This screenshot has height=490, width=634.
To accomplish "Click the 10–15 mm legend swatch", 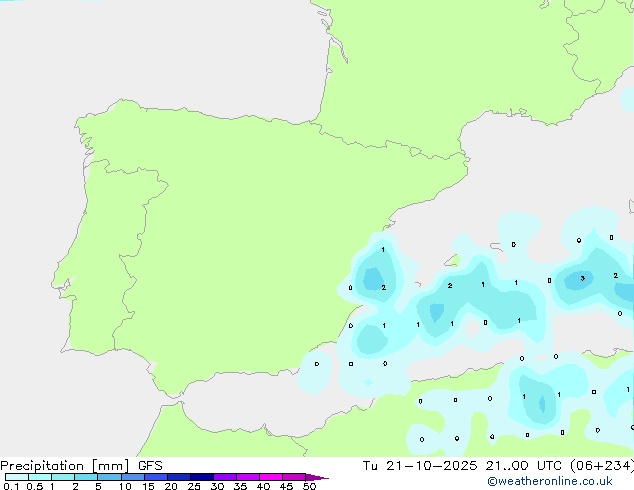I will [133, 477].
